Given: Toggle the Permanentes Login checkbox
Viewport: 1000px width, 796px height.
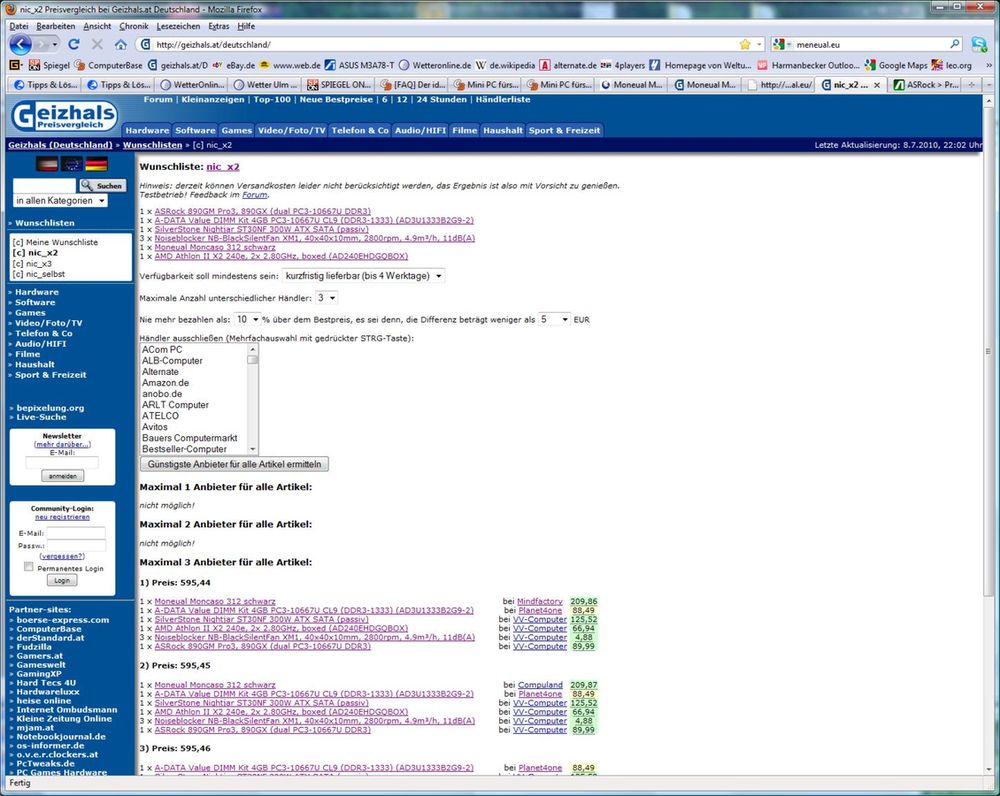Looking at the screenshot, I should [x=29, y=567].
